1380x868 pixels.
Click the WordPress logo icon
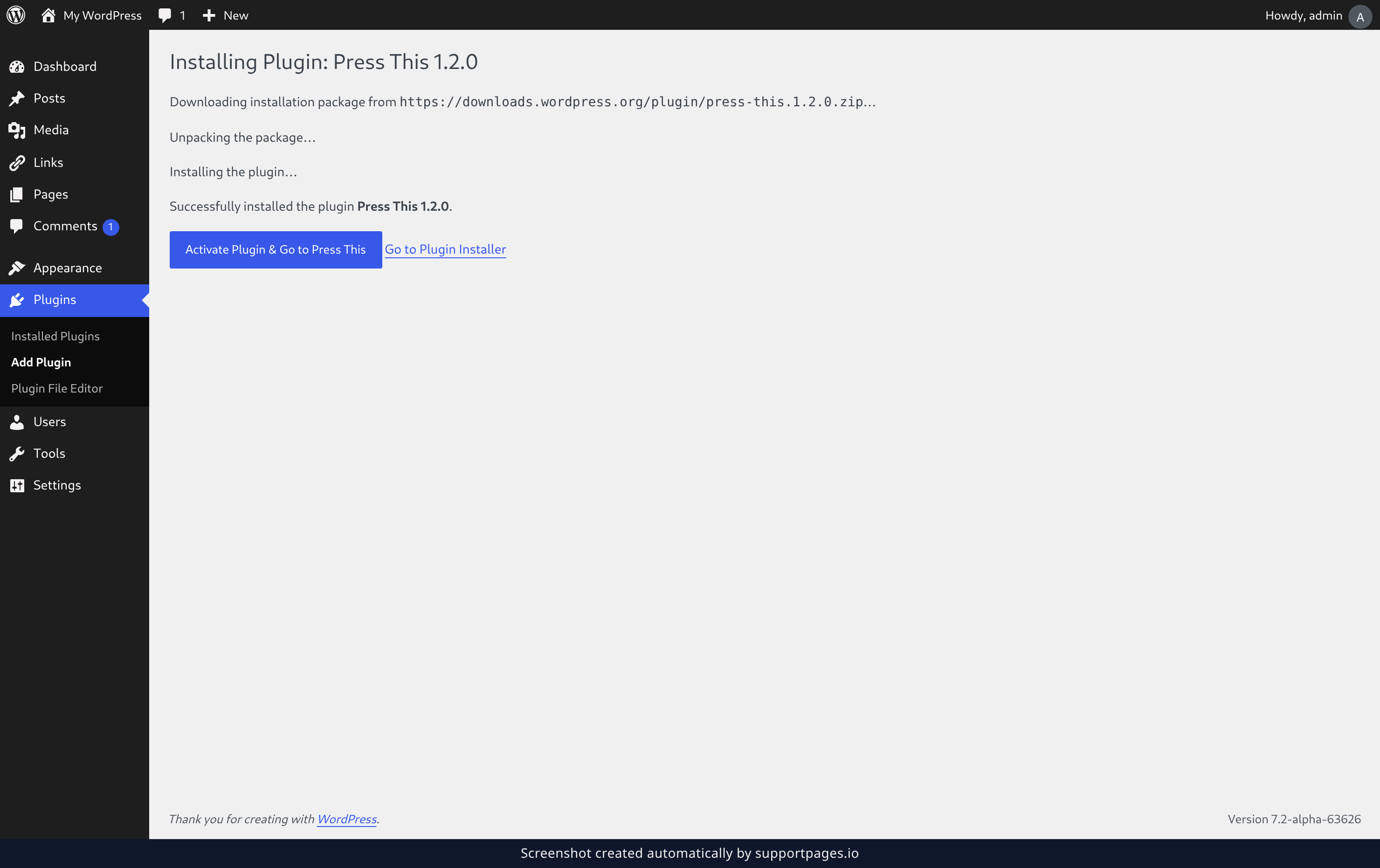pos(16,15)
